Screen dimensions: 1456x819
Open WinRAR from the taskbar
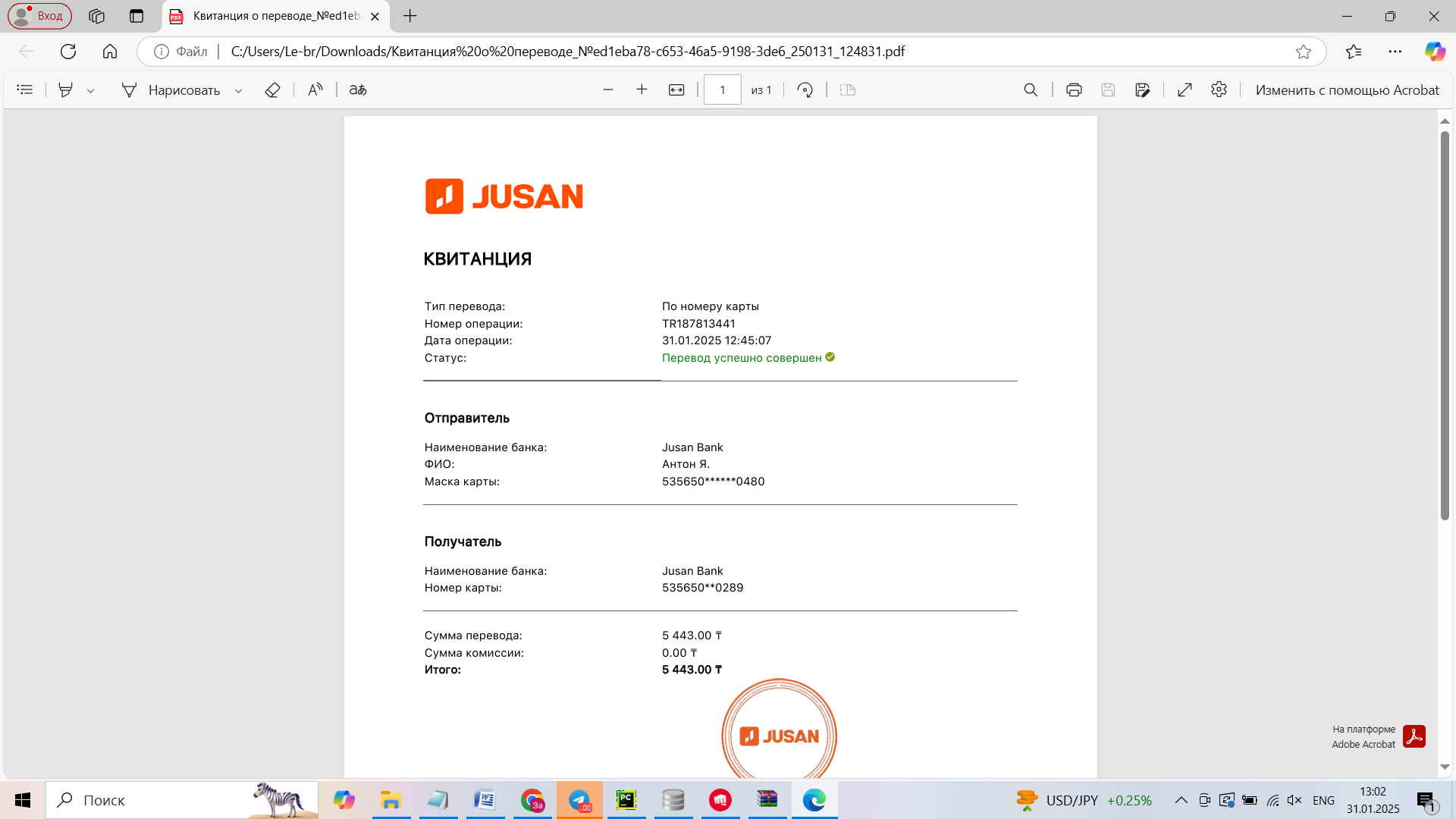(x=767, y=800)
